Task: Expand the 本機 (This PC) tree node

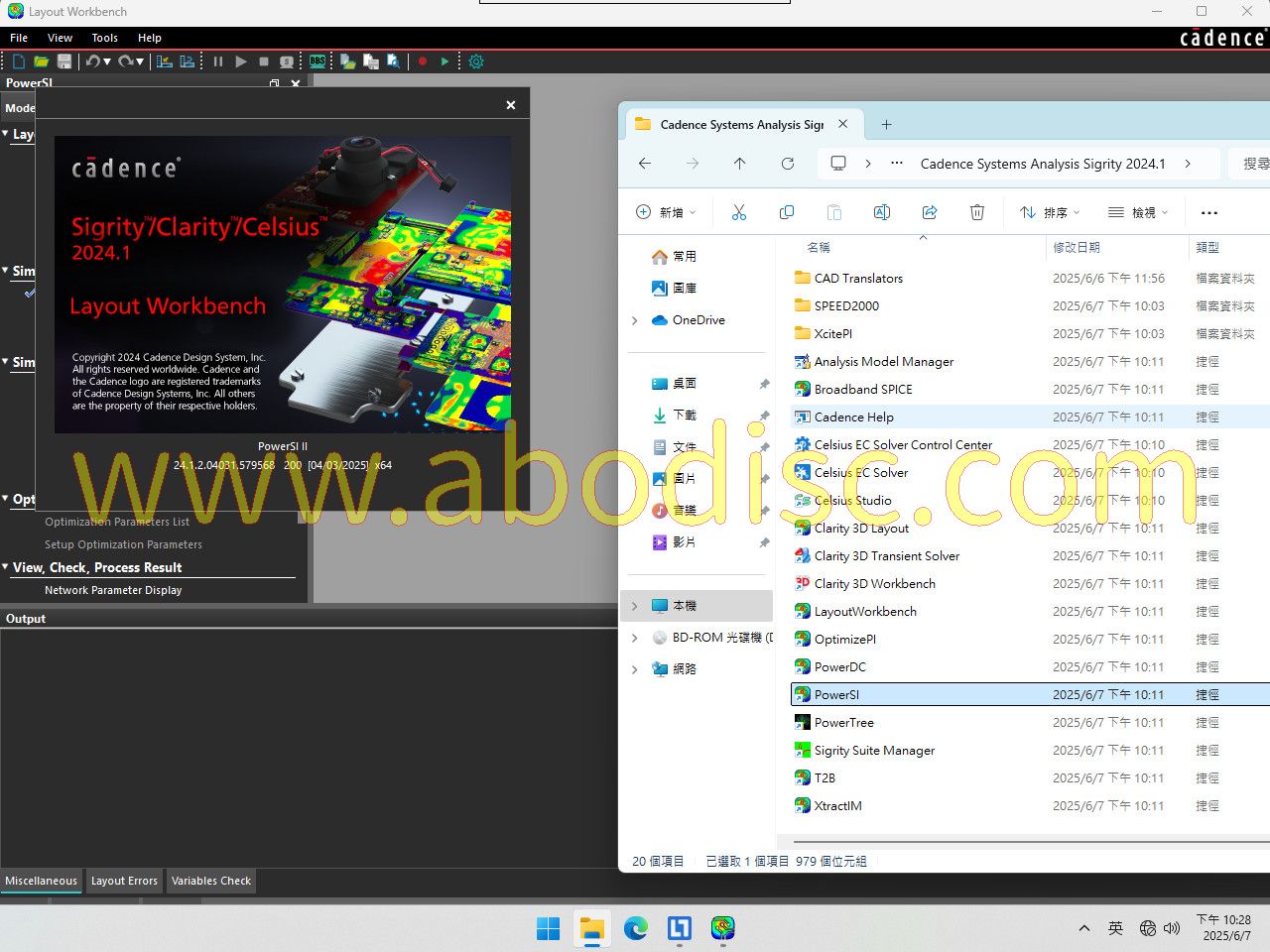Action: pyautogui.click(x=635, y=606)
